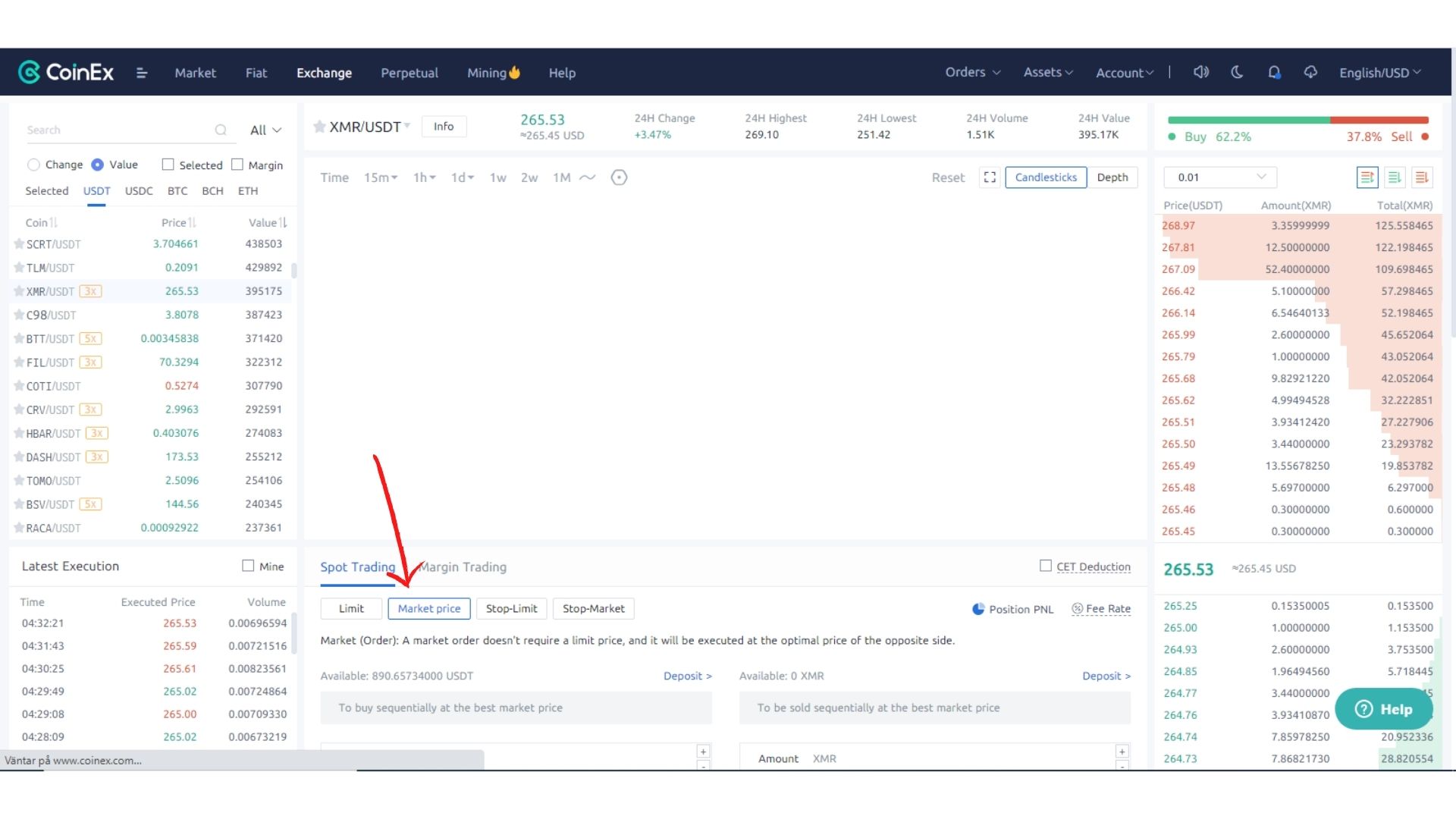The height and width of the screenshot is (819, 1456).
Task: Check the Mine checkbox in Latest Execution
Action: (248, 566)
